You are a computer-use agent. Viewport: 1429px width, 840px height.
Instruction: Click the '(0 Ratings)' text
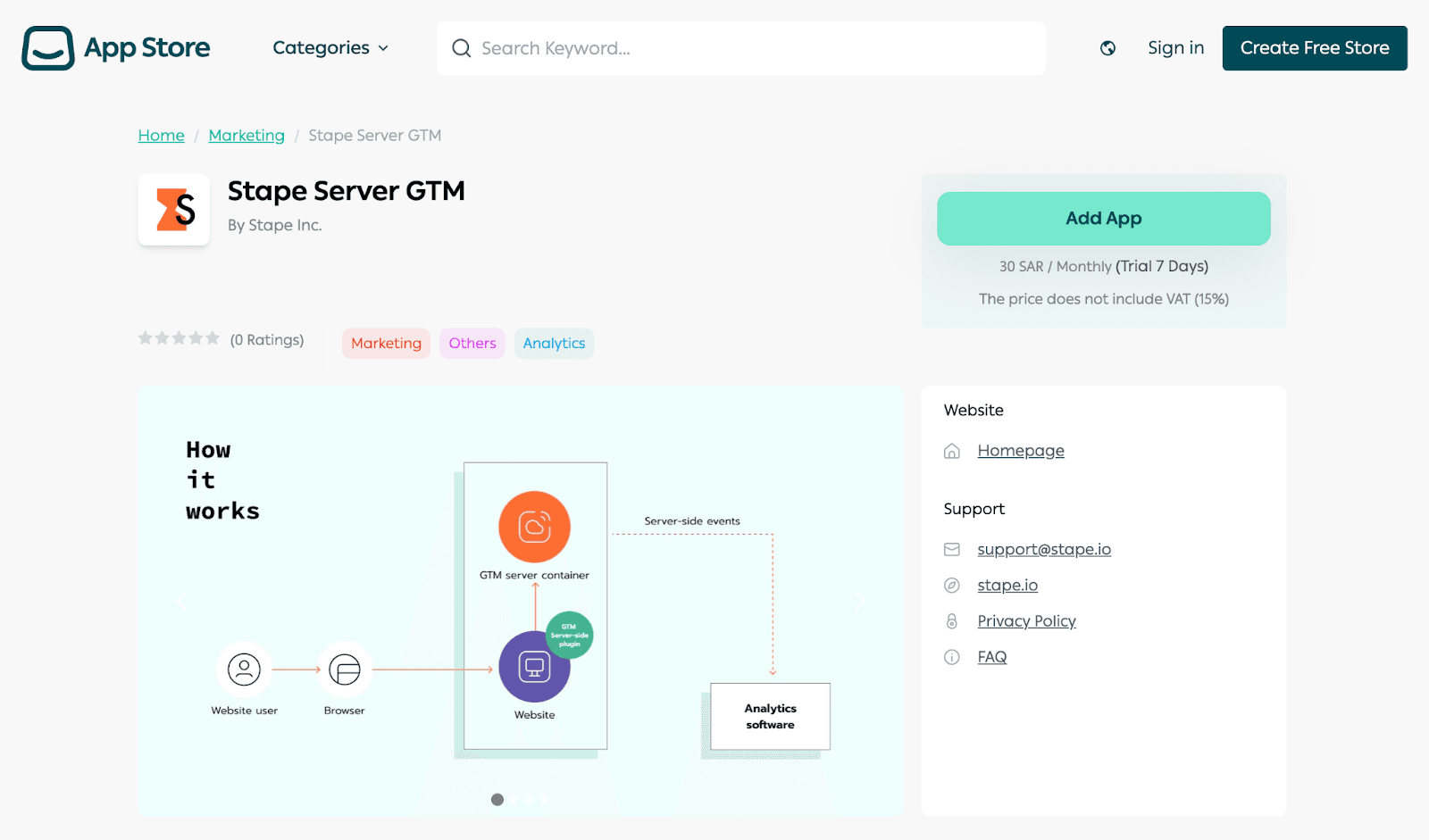coord(267,340)
